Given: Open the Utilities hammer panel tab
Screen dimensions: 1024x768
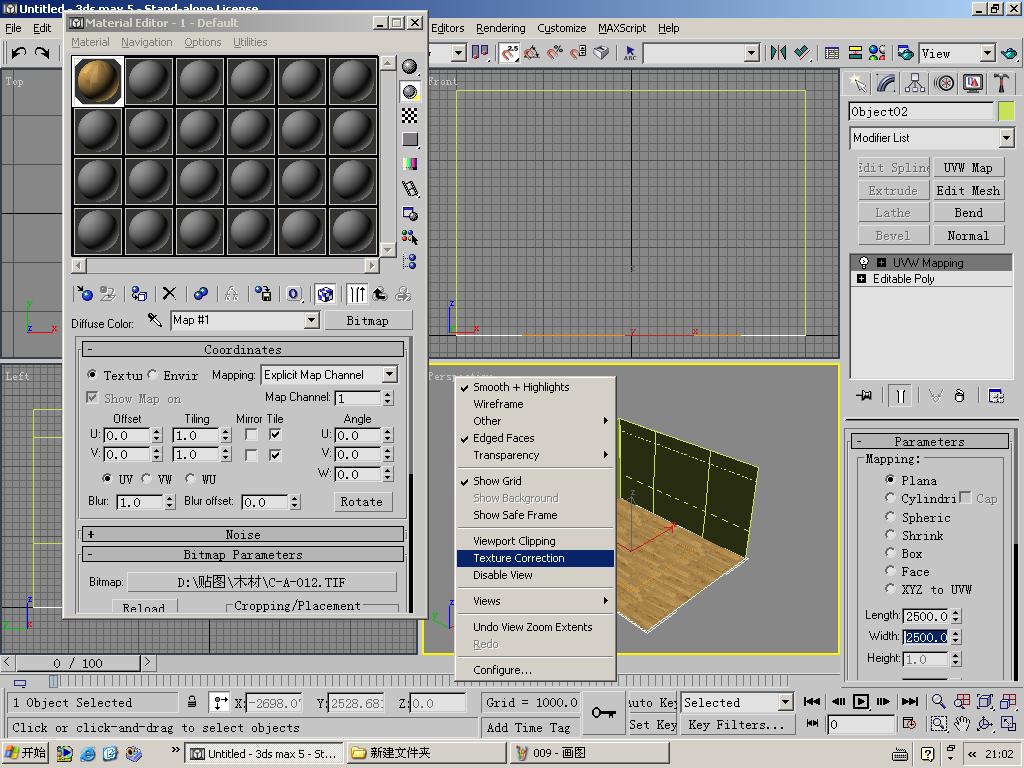Looking at the screenshot, I should [1002, 84].
